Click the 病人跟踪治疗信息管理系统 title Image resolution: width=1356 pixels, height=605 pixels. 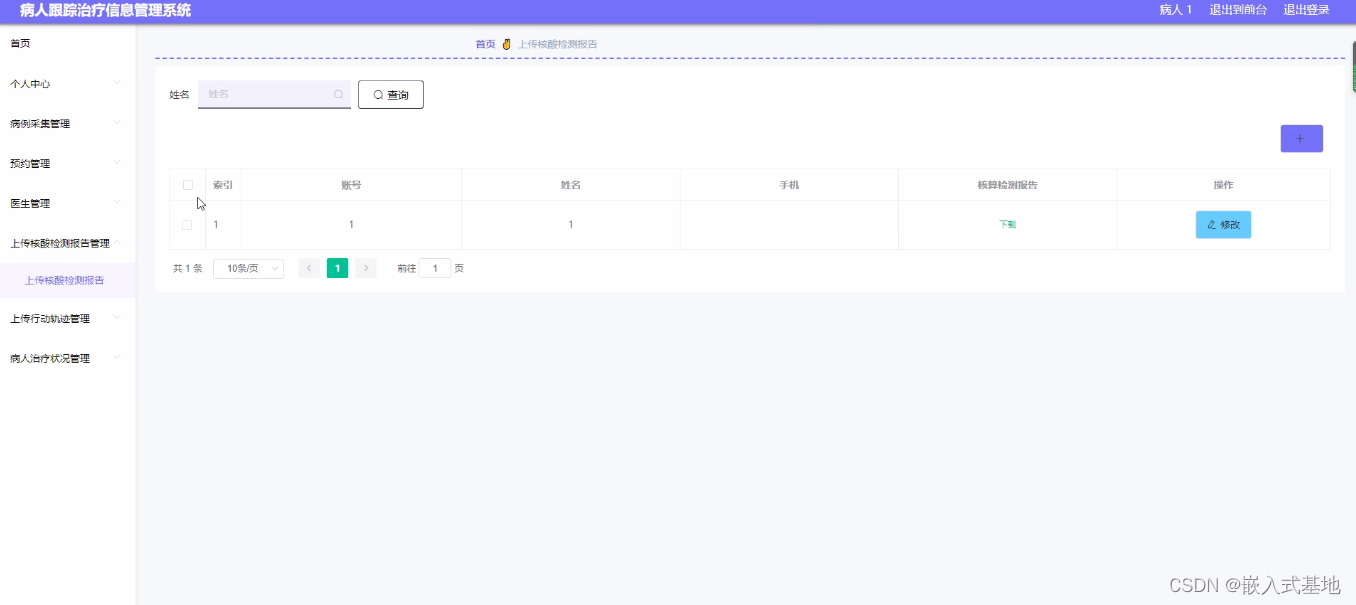[105, 10]
